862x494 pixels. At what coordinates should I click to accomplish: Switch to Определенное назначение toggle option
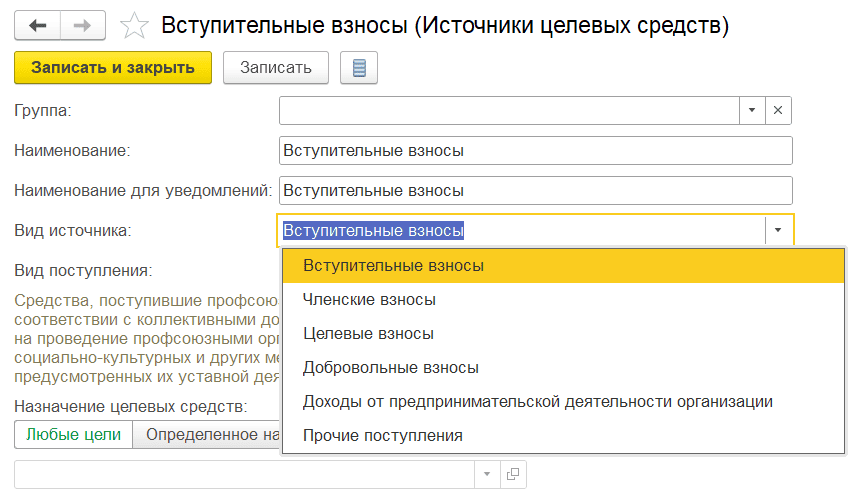tap(207, 435)
